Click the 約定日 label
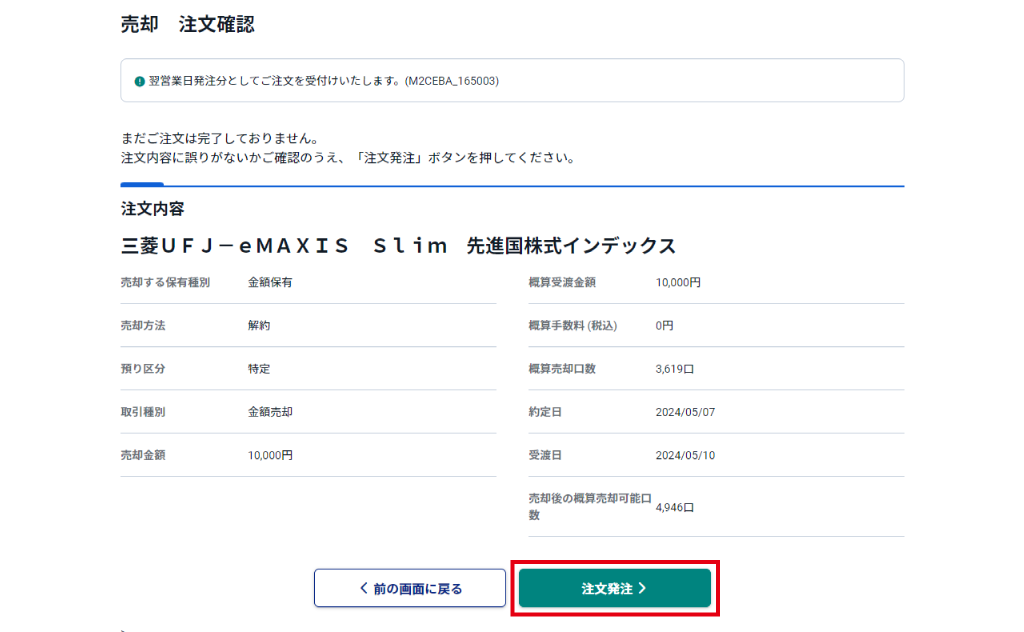Screen dimensions: 1024x632 pos(545,412)
